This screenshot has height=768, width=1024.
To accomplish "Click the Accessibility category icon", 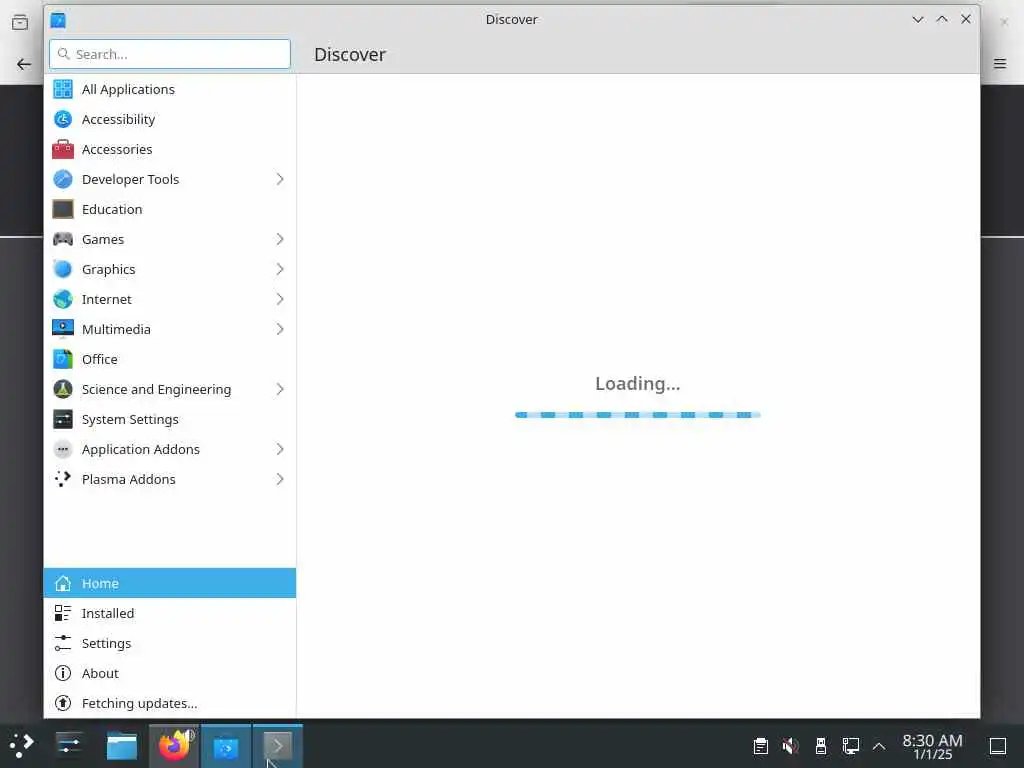I will [63, 119].
